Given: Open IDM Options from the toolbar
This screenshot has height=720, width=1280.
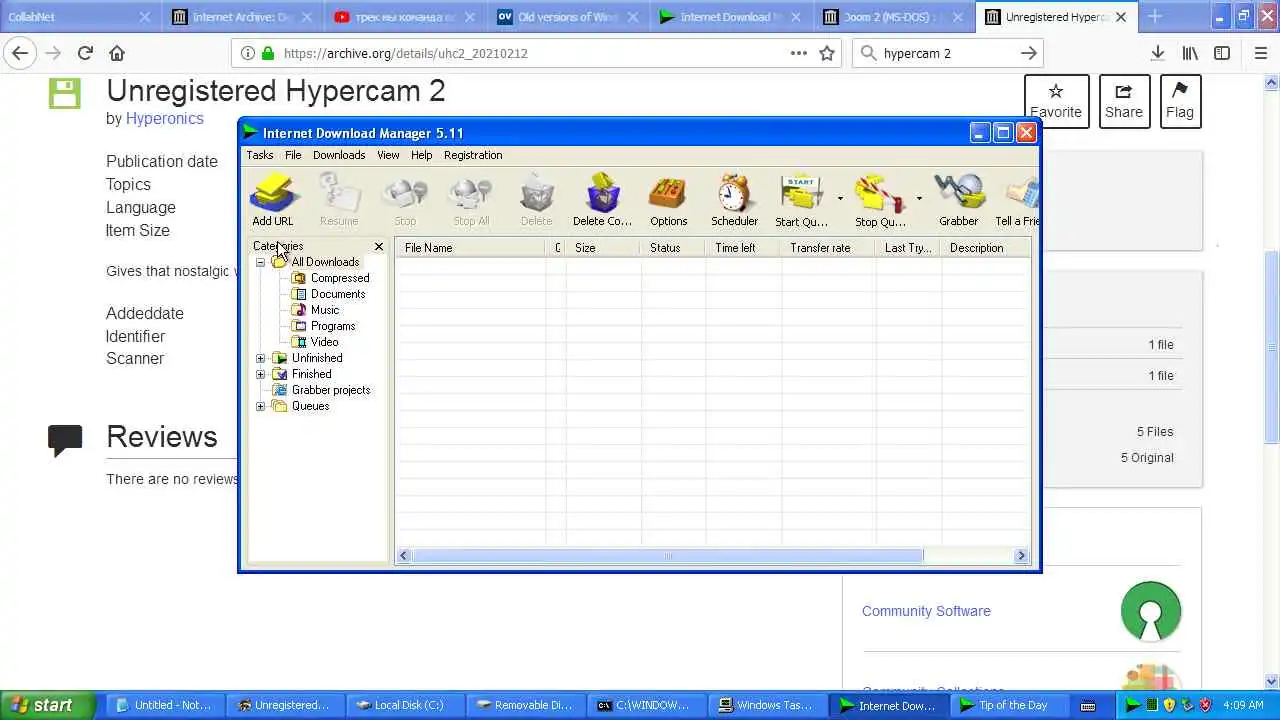Looking at the screenshot, I should (668, 199).
